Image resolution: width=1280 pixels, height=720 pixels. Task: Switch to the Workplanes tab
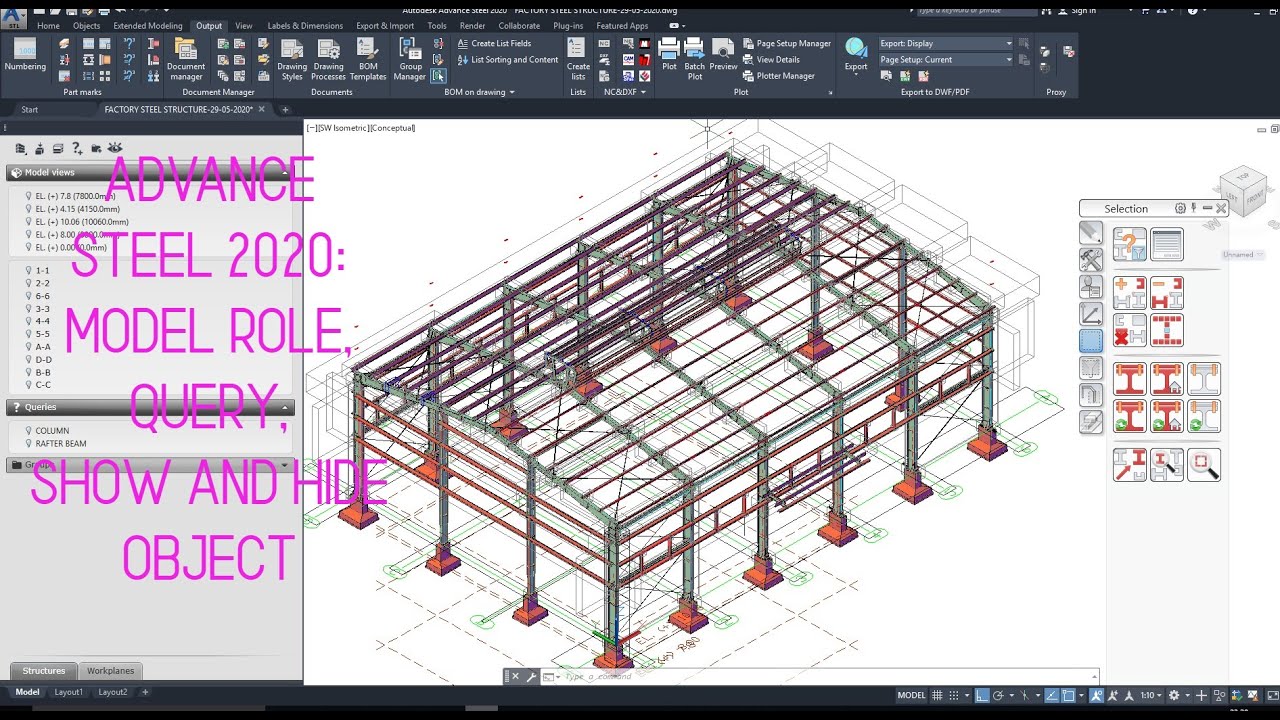coord(110,671)
